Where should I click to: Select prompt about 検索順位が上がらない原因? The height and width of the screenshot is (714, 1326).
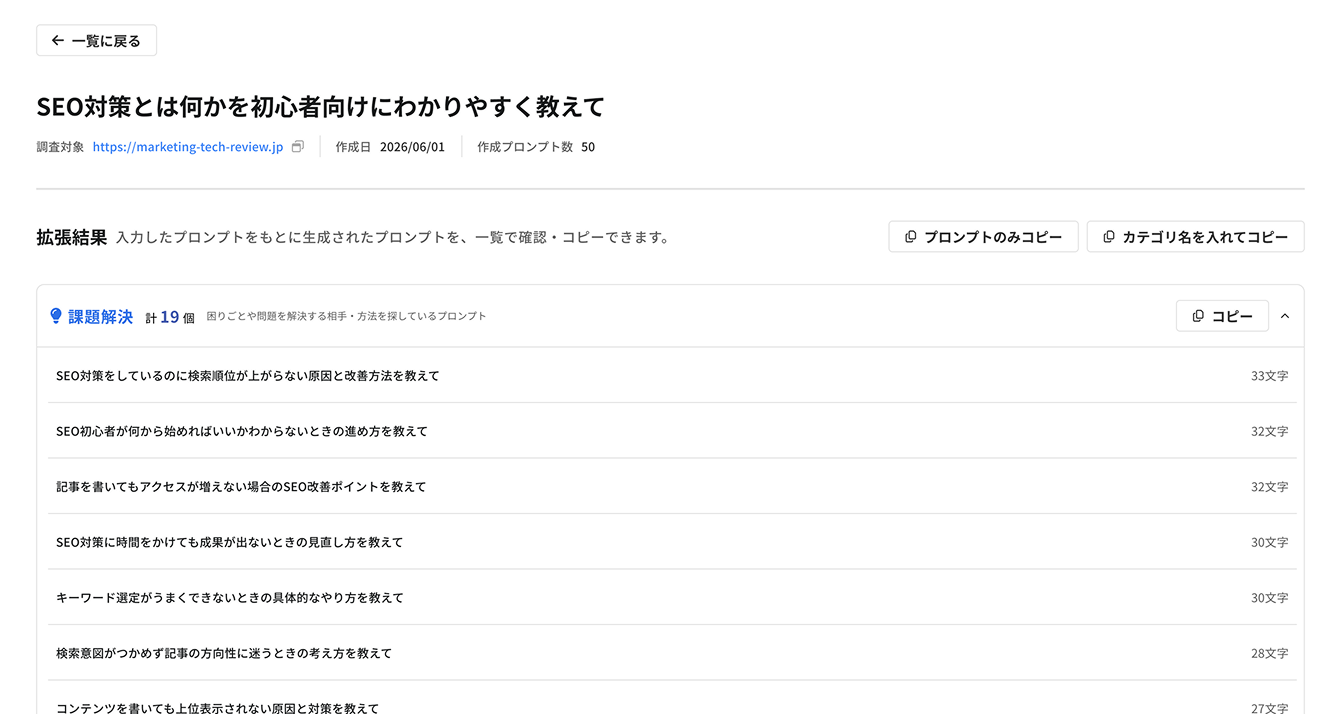[x=672, y=376]
